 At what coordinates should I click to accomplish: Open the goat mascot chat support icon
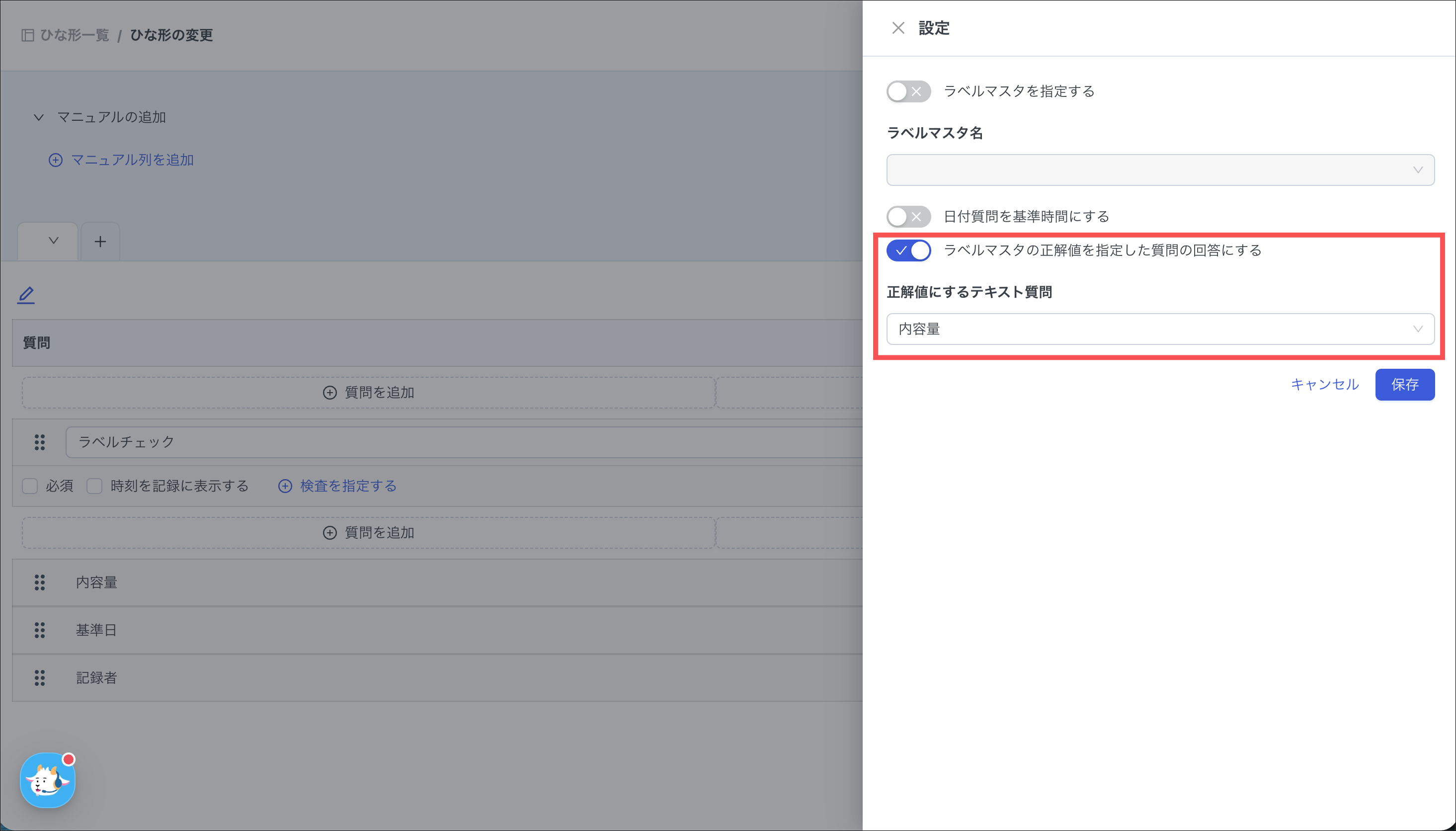point(47,780)
